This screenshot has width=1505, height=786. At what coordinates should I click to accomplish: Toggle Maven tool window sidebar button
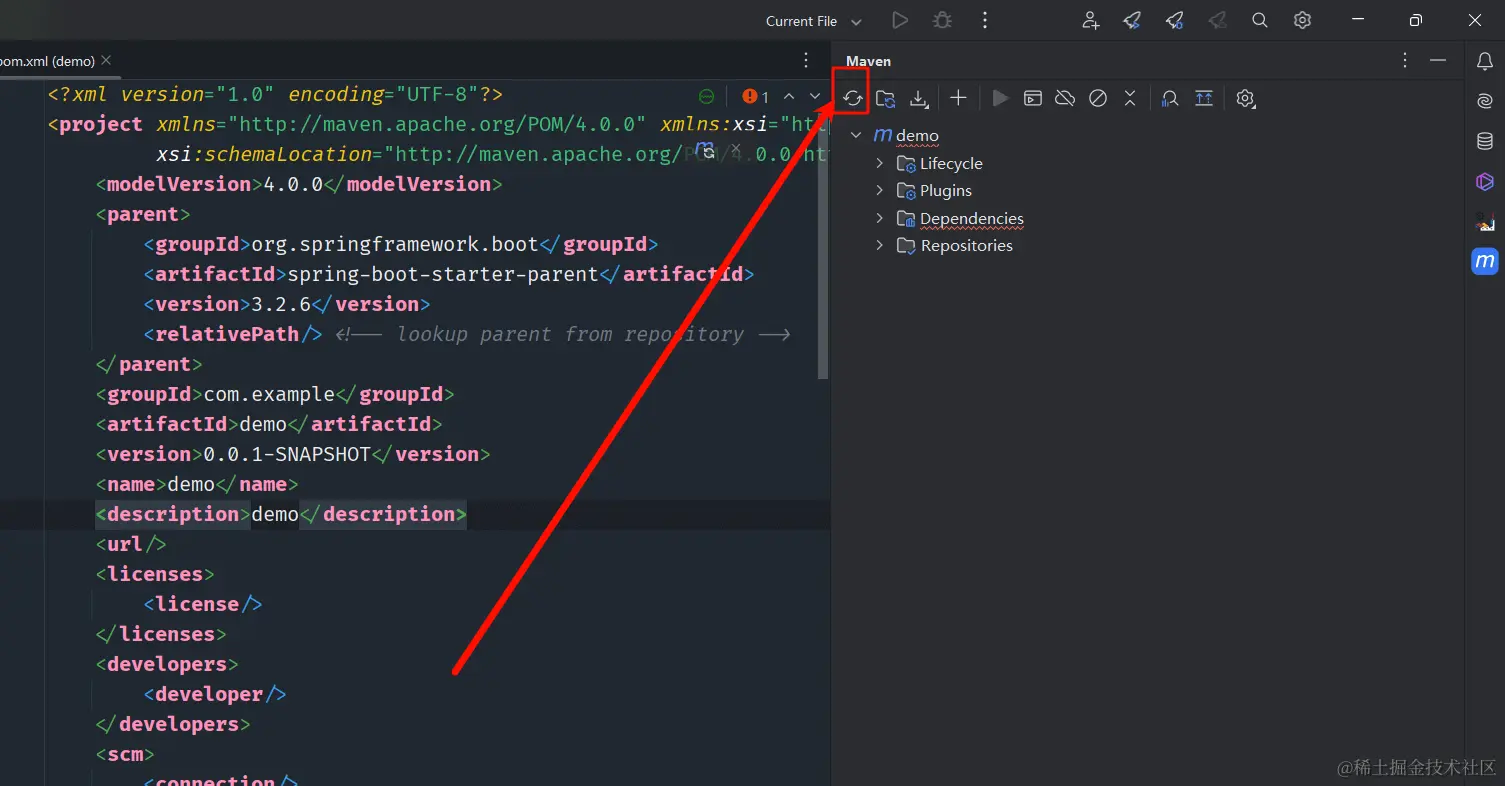[1485, 261]
